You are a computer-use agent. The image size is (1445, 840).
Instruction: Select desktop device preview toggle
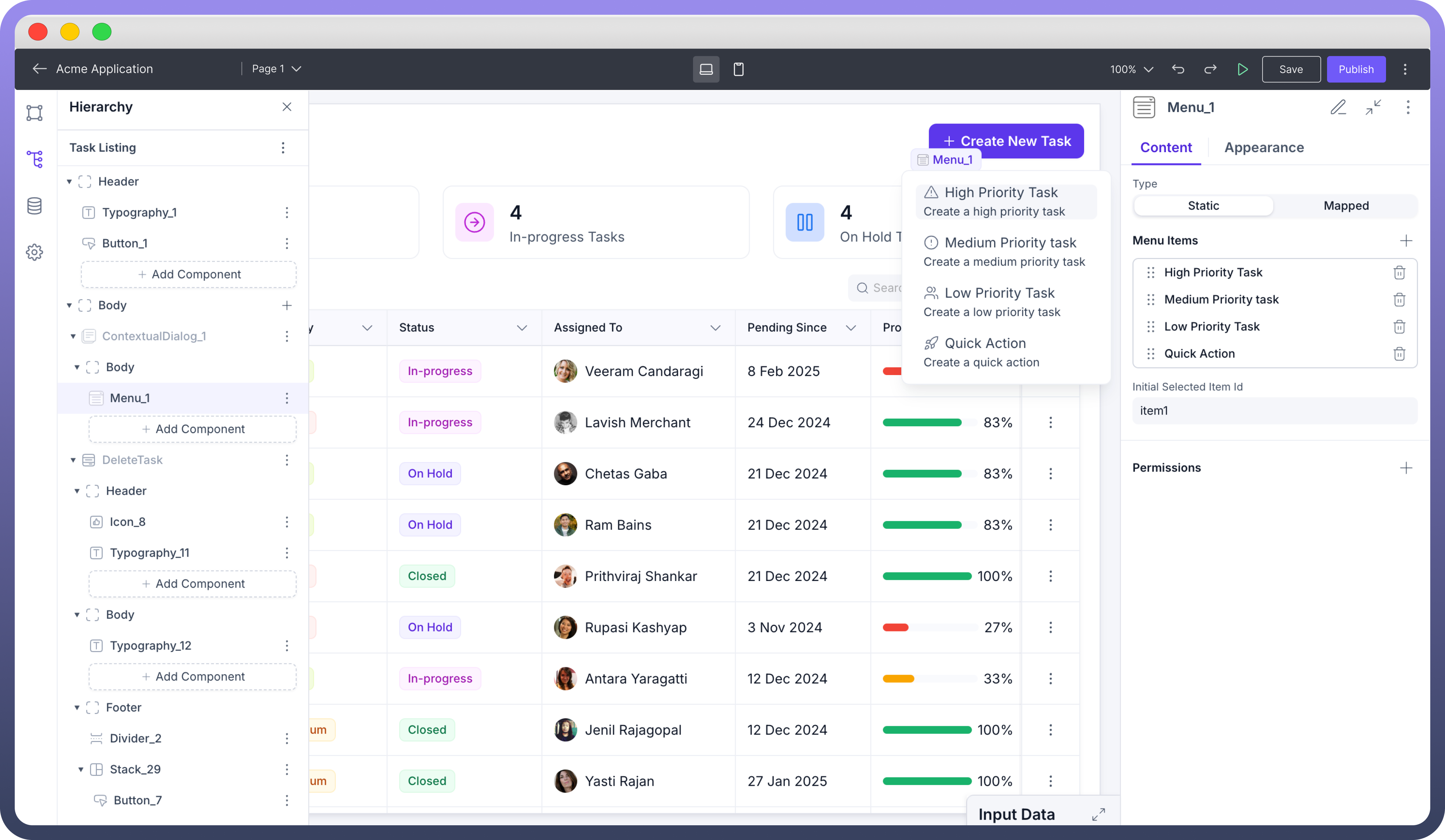[706, 69]
